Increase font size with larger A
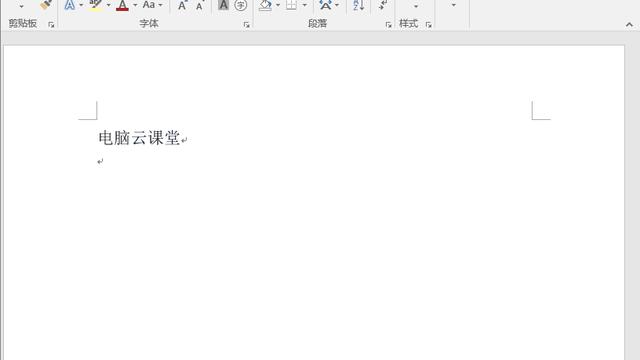 click(182, 5)
